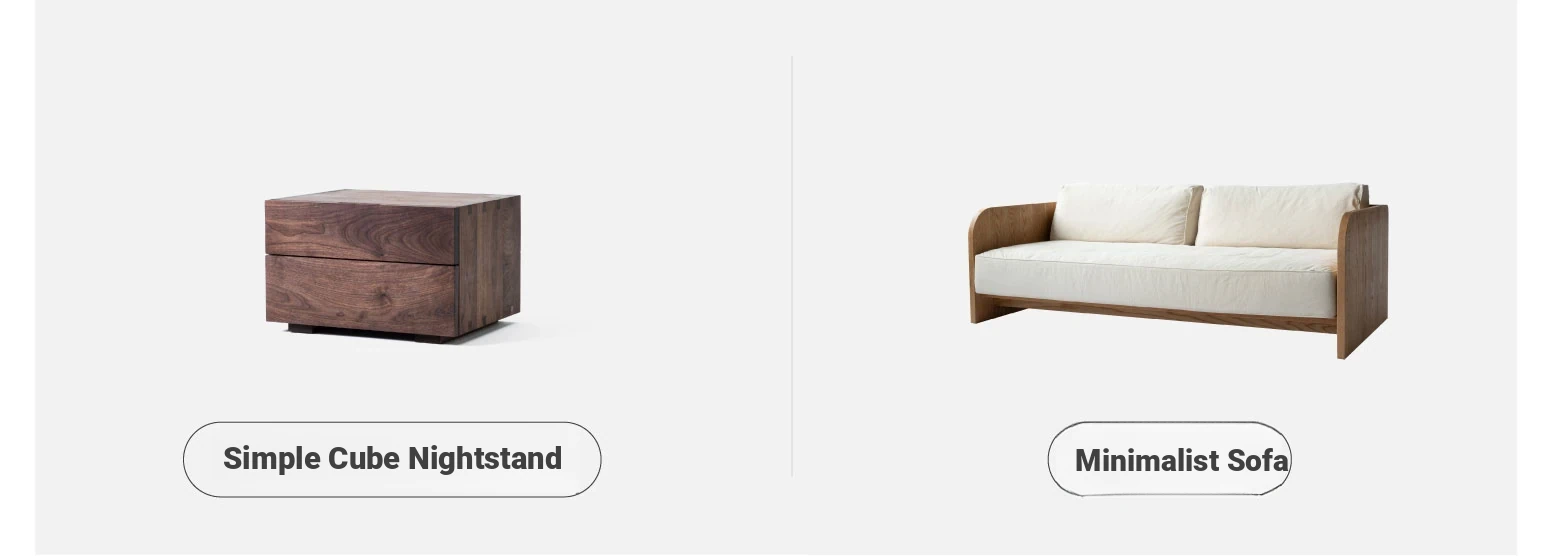Click the vertical divider between products
The height and width of the screenshot is (556, 1563).
coord(792,266)
